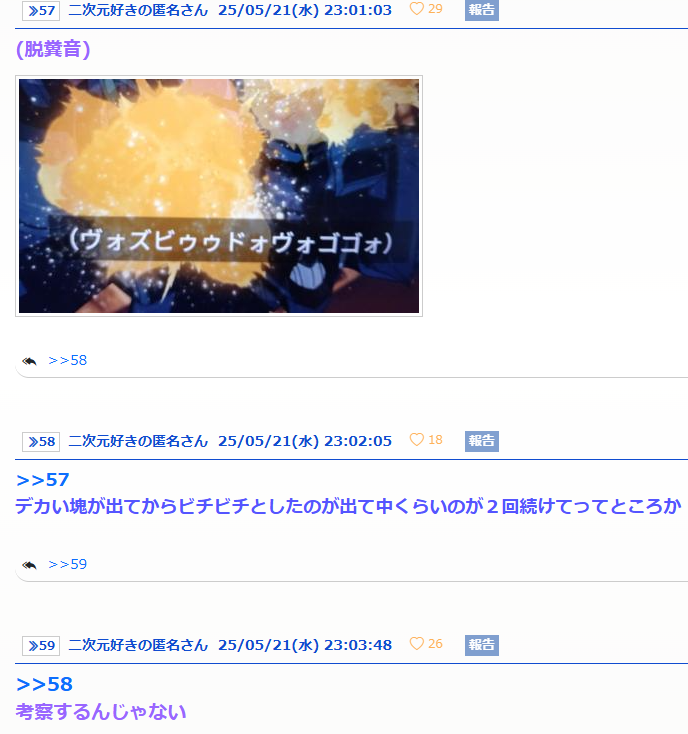Click the heart icon on post 57
Viewport: 688px width, 734px height.
pyautogui.click(x=417, y=9)
